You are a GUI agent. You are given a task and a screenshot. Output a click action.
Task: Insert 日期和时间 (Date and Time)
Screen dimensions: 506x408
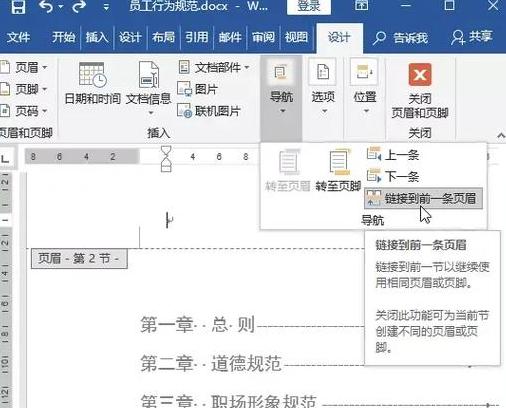[92, 83]
